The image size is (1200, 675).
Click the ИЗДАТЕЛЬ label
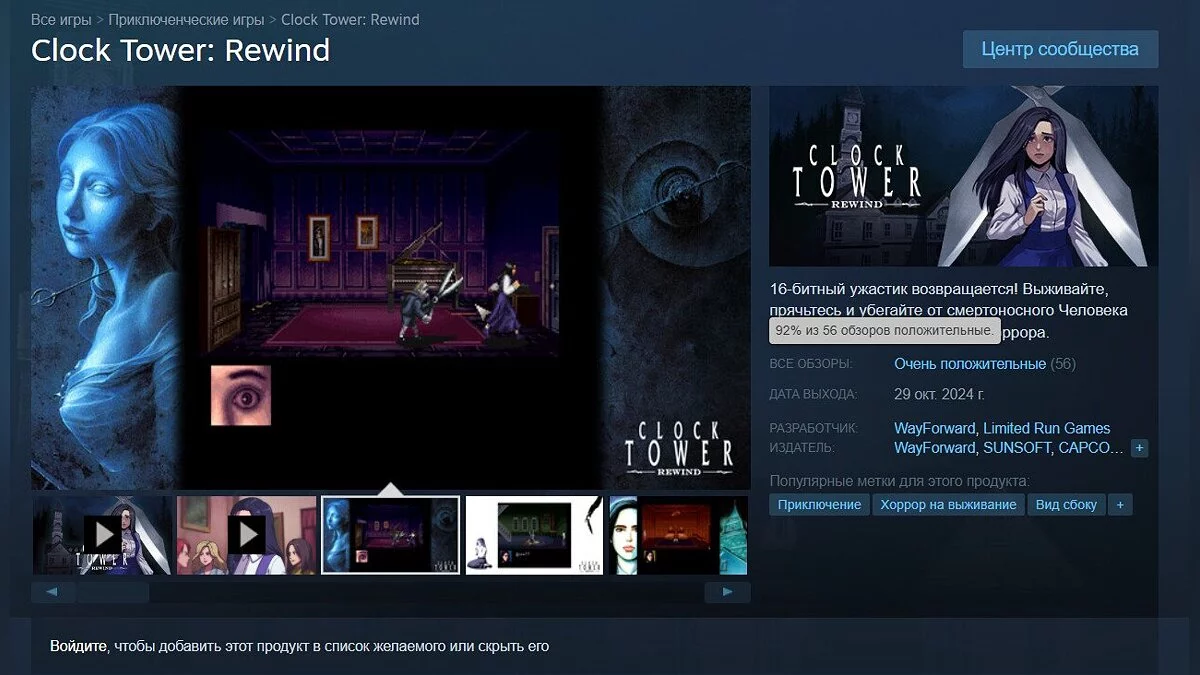tap(802, 448)
